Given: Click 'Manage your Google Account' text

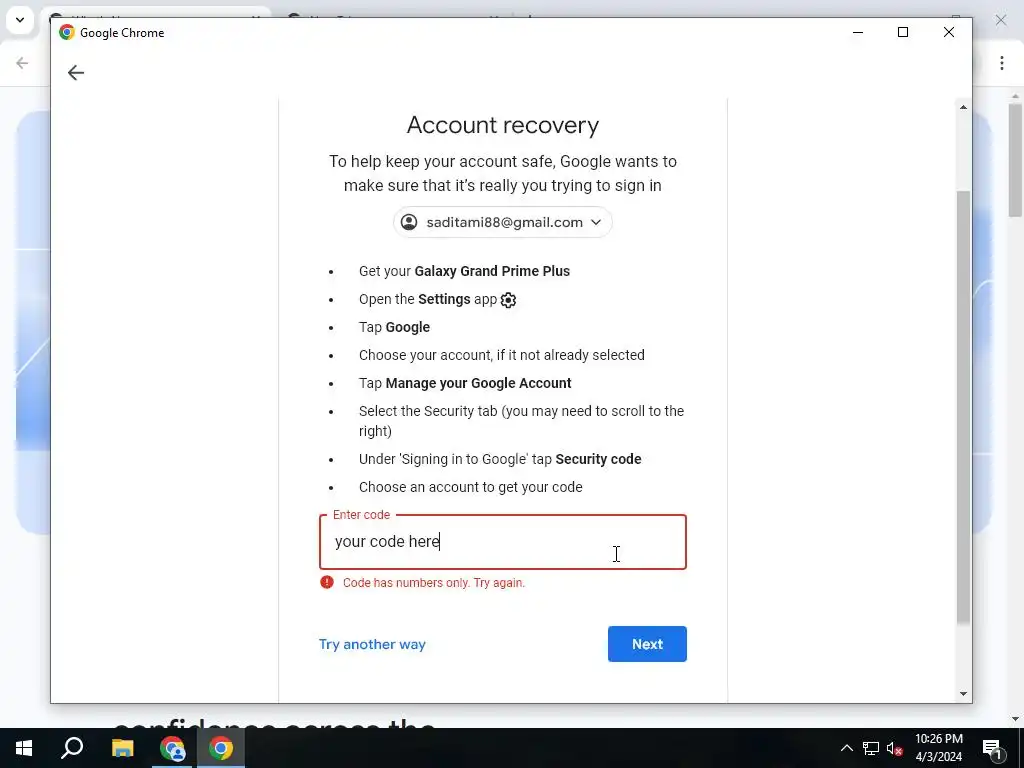Looking at the screenshot, I should [x=478, y=383].
